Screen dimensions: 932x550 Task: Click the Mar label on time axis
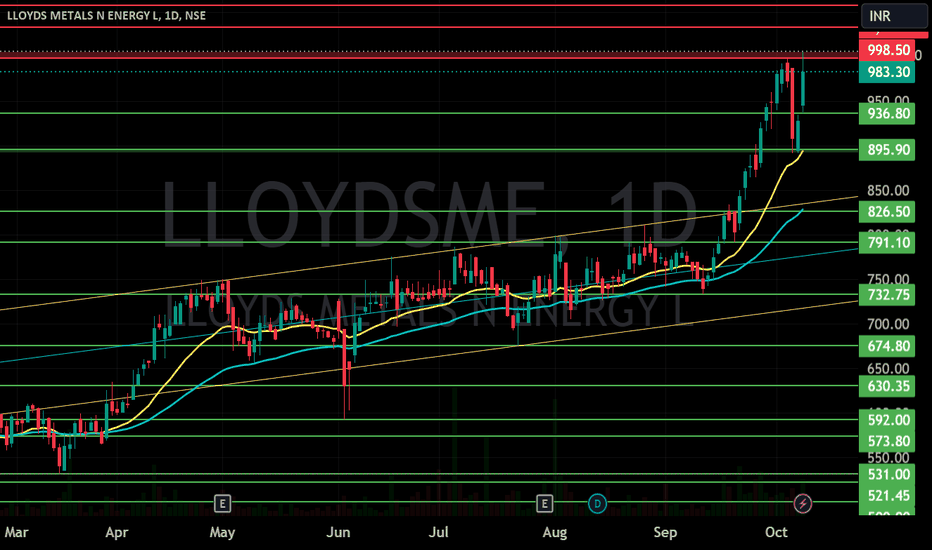pyautogui.click(x=16, y=532)
